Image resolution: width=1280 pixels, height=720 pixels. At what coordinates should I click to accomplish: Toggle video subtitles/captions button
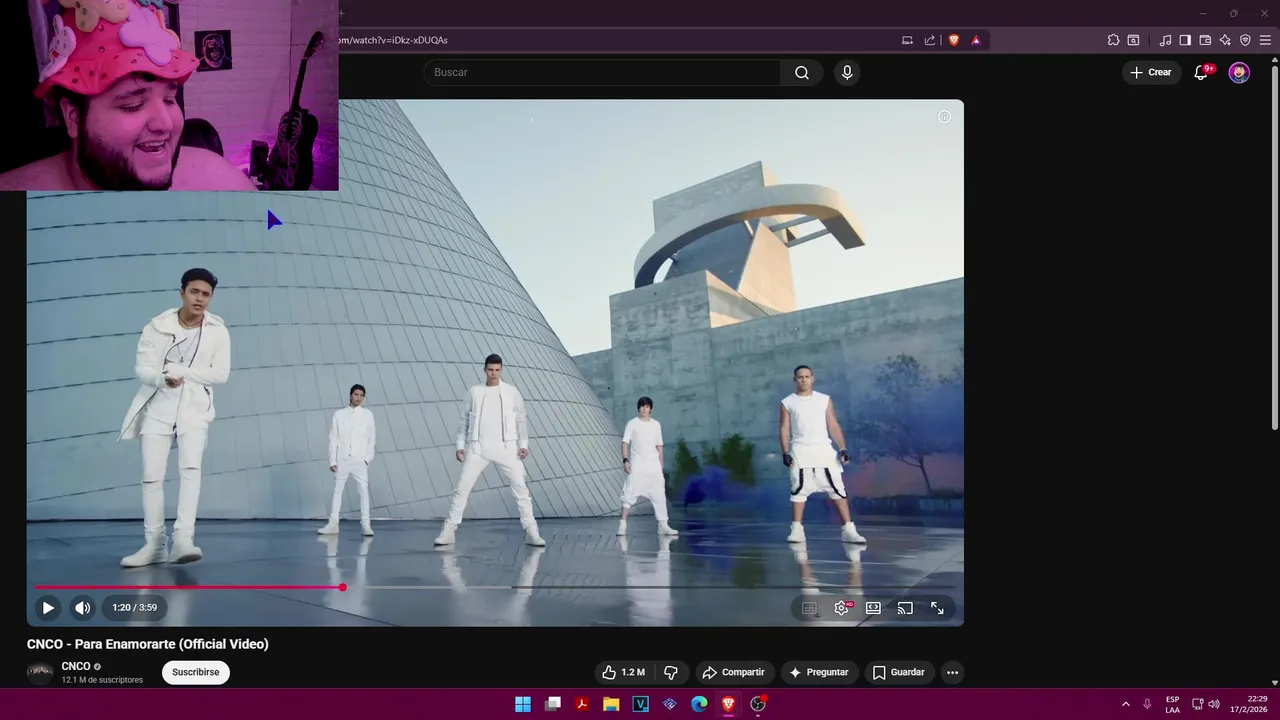click(x=810, y=608)
